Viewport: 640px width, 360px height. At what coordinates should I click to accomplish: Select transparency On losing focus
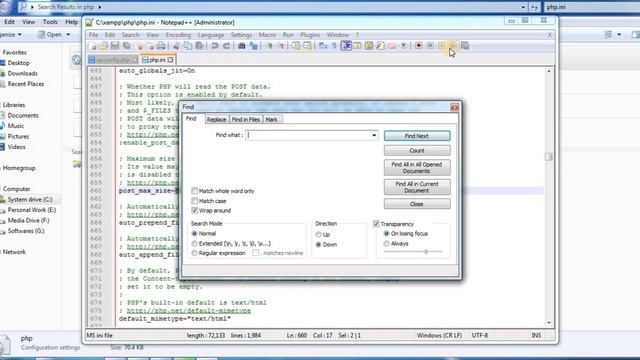pyautogui.click(x=387, y=233)
